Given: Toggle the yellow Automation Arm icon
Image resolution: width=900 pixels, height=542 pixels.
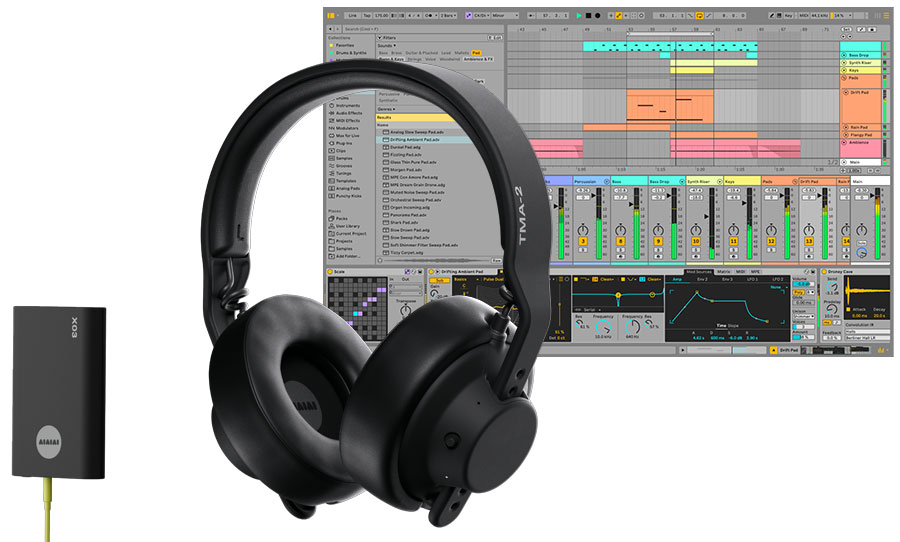Looking at the screenshot, I should point(619,16).
